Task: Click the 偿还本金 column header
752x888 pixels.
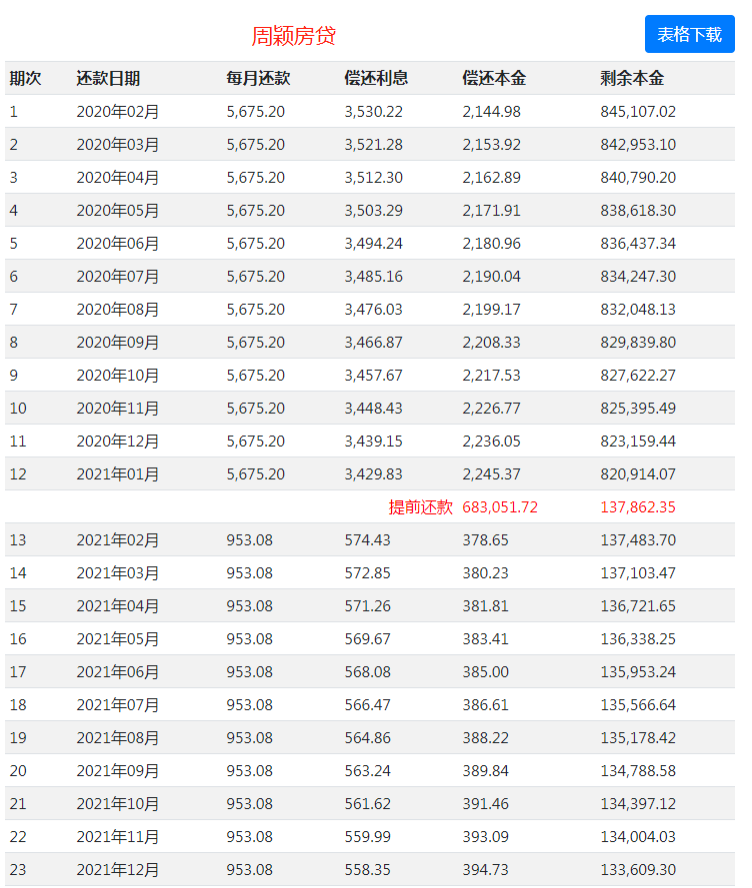Action: coord(494,78)
